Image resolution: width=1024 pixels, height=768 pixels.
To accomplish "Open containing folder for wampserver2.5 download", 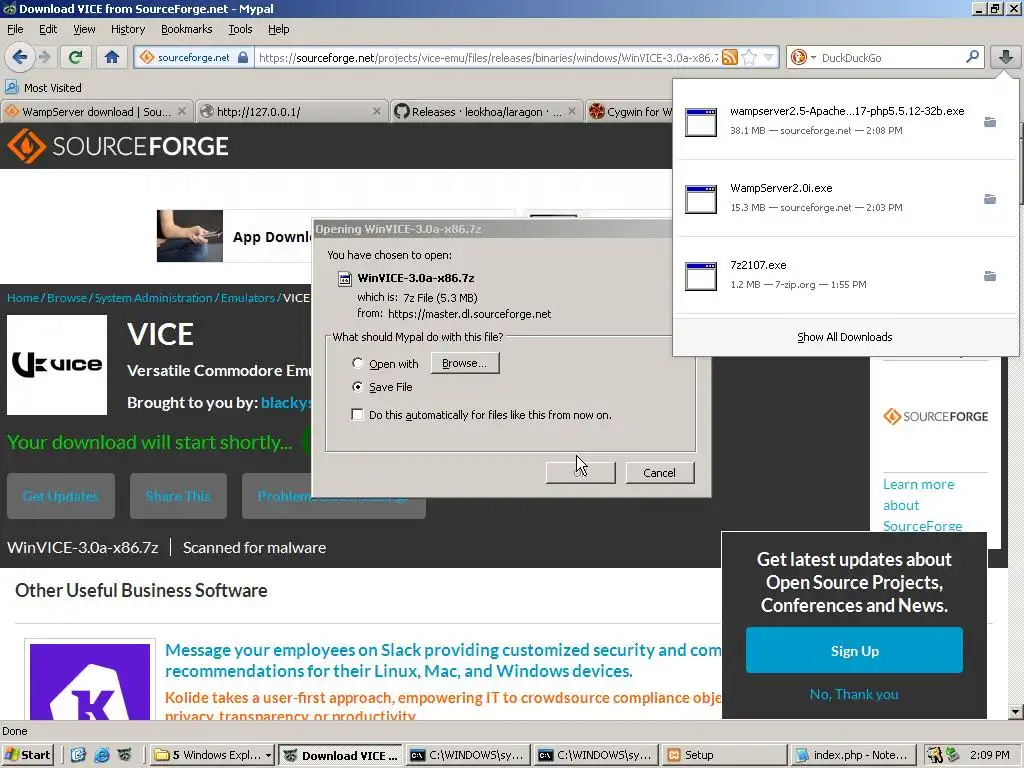I will coord(990,122).
